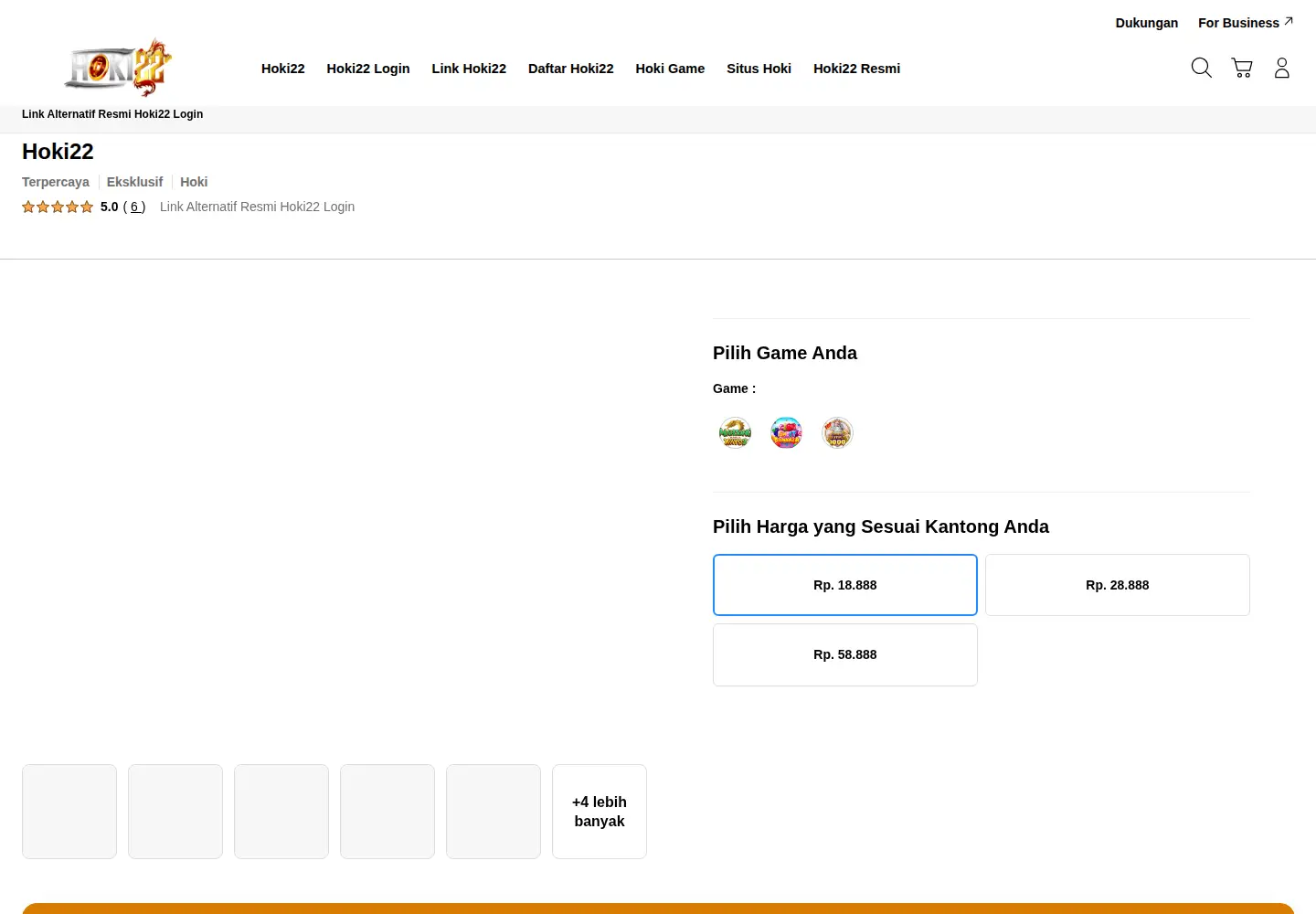Click the 5.0 rating score

tap(110, 207)
